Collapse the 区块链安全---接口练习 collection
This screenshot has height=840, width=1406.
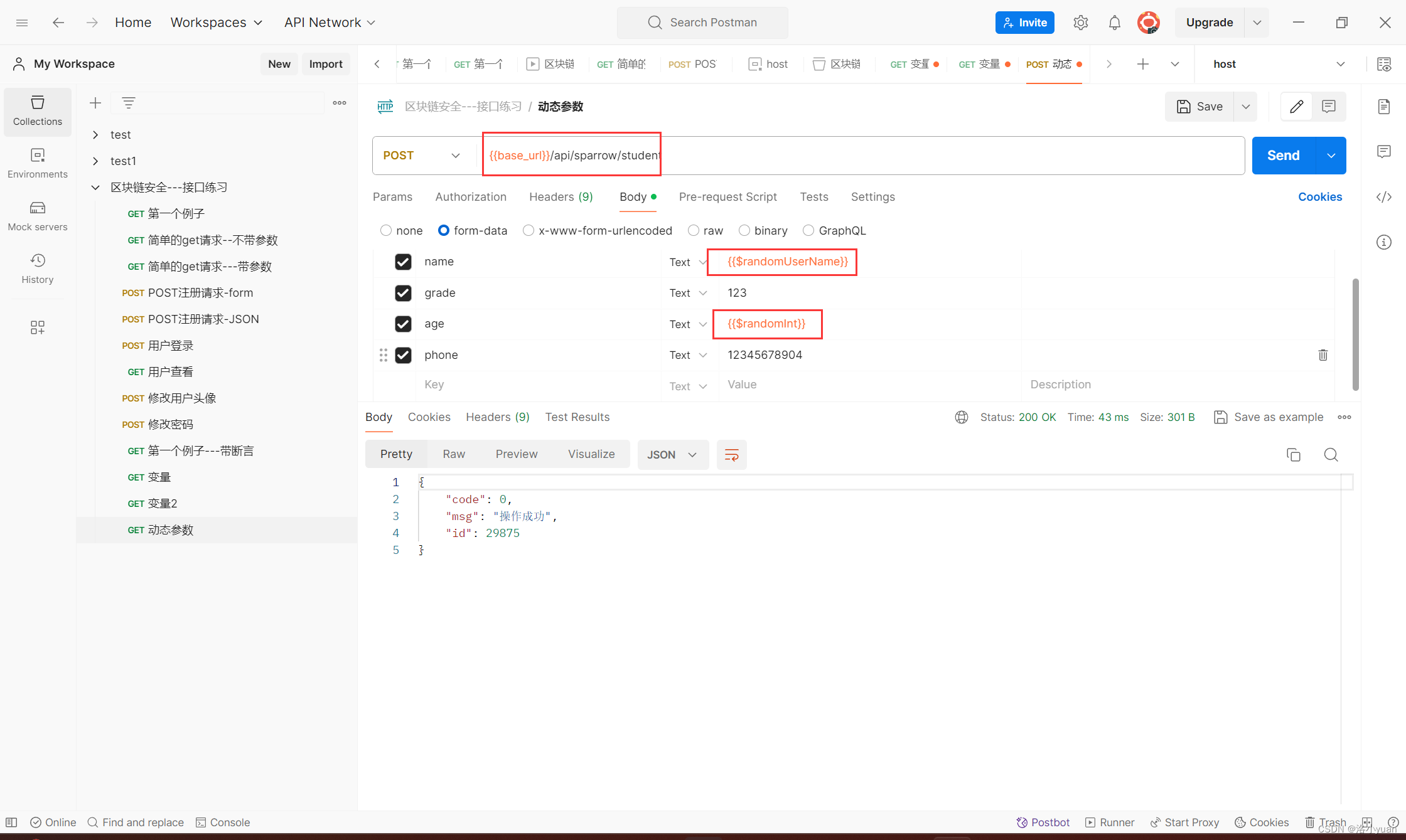[95, 188]
